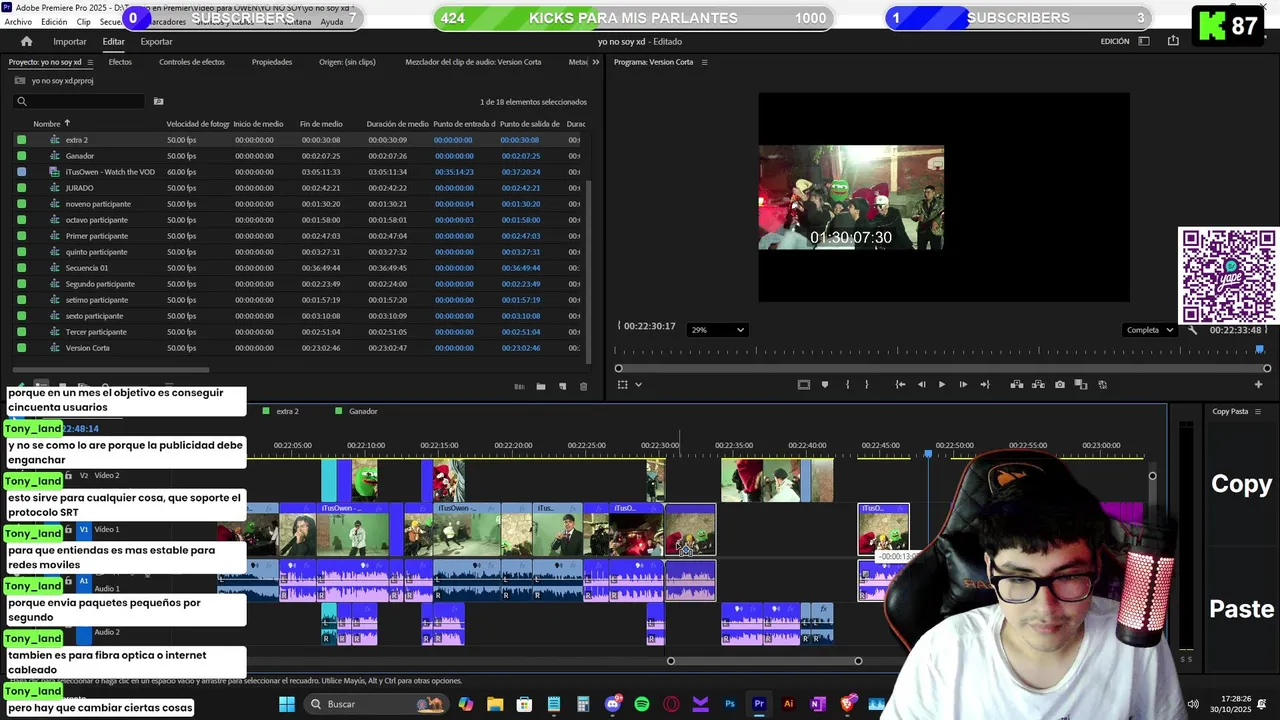Open the 29% zoom level dropdown

tap(718, 330)
